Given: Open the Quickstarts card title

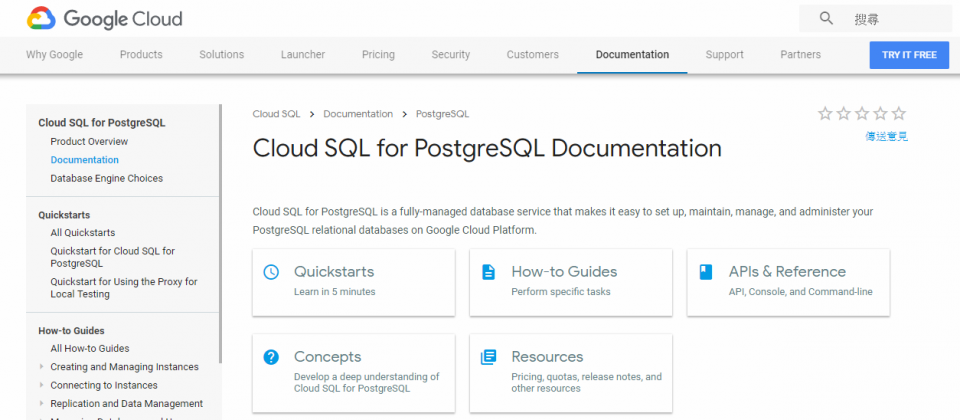Looking at the screenshot, I should (x=334, y=272).
